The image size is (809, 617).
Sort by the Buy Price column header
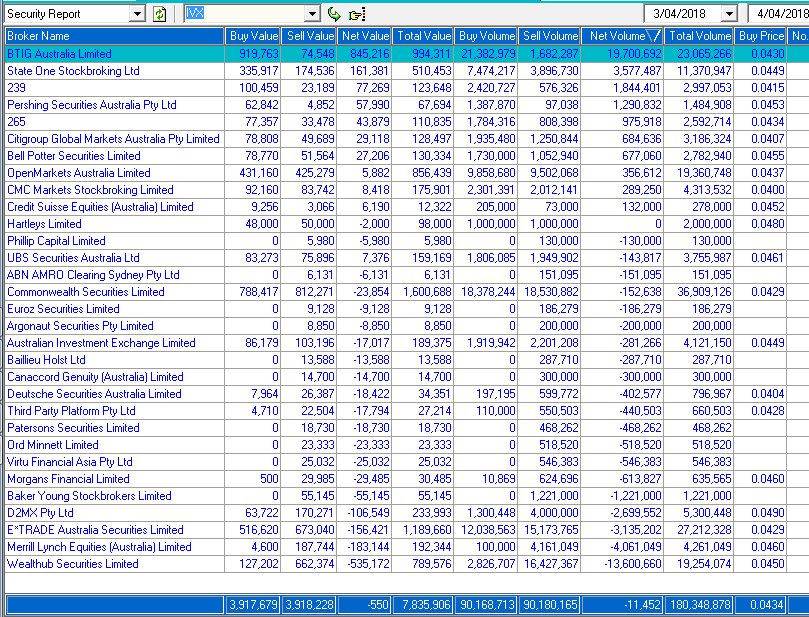click(x=761, y=36)
